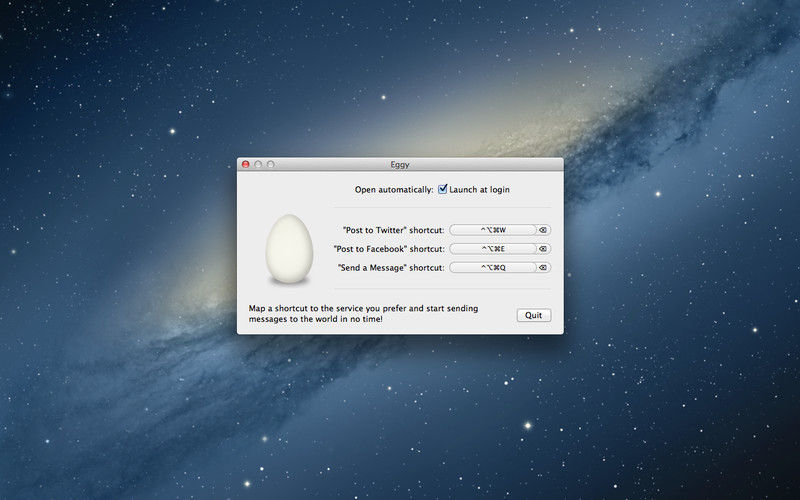Quit the Eggy application
Image resolution: width=800 pixels, height=500 pixels.
point(534,315)
